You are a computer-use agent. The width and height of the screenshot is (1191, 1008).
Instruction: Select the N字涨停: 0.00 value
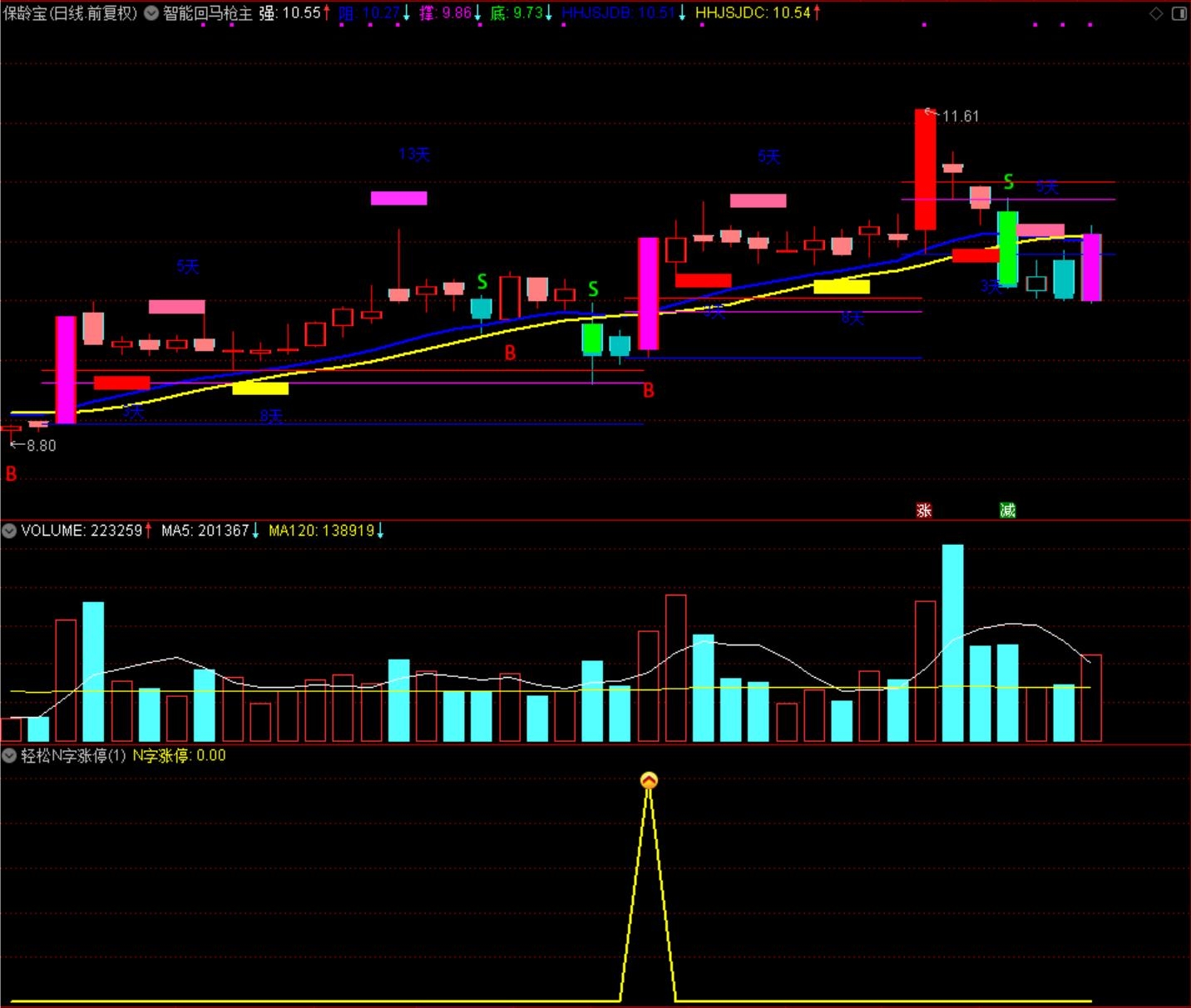coord(179,755)
